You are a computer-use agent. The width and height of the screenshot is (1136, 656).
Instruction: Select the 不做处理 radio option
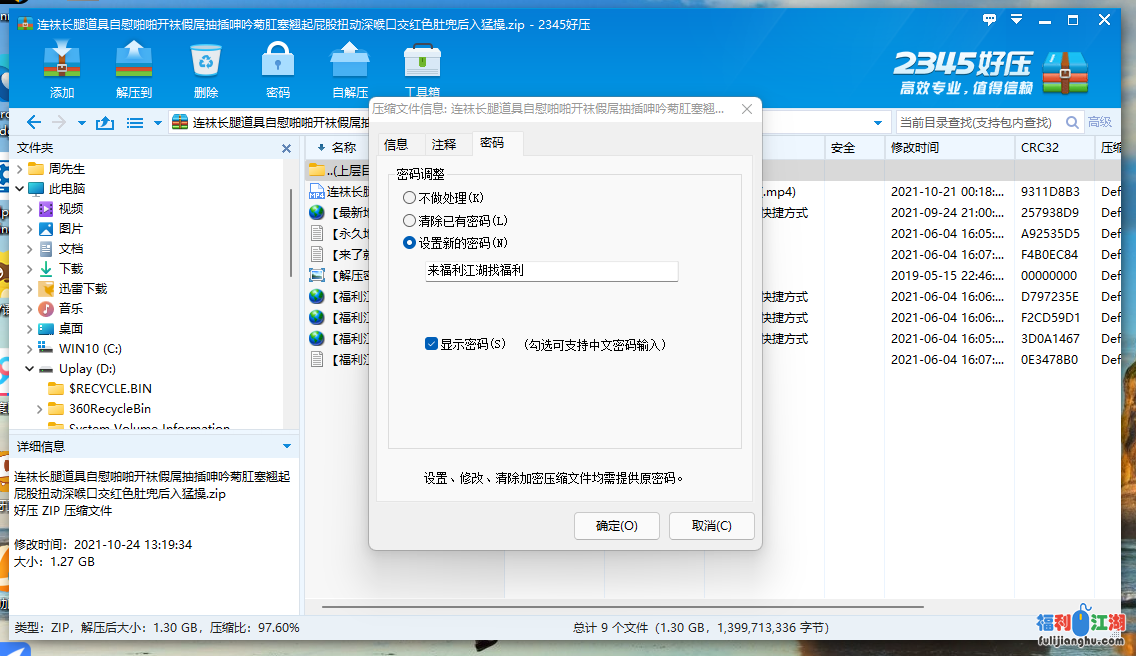click(409, 198)
